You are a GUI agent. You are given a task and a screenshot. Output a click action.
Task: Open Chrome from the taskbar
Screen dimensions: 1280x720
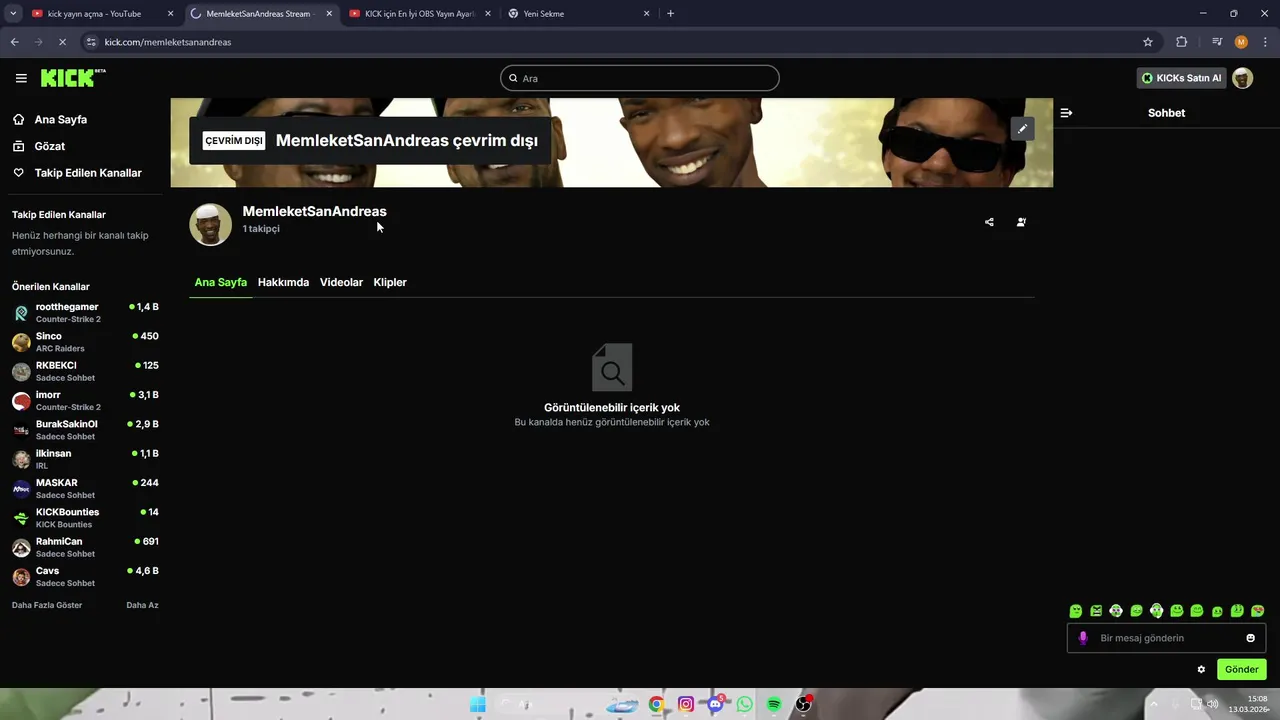coord(656,704)
